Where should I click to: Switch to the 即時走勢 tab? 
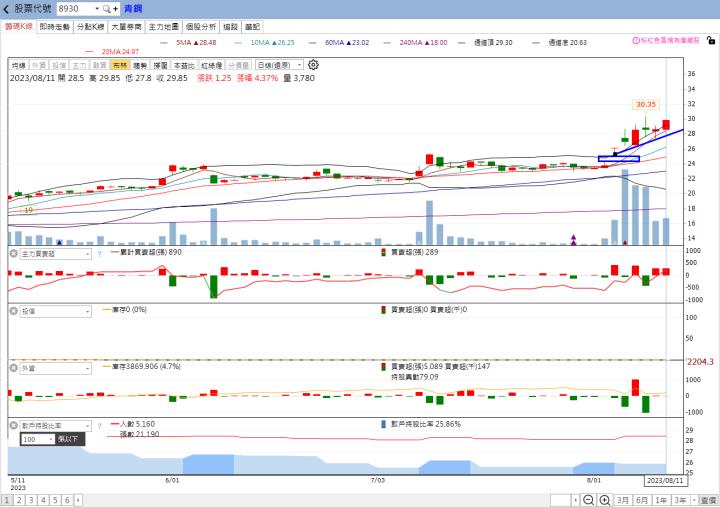click(x=54, y=27)
